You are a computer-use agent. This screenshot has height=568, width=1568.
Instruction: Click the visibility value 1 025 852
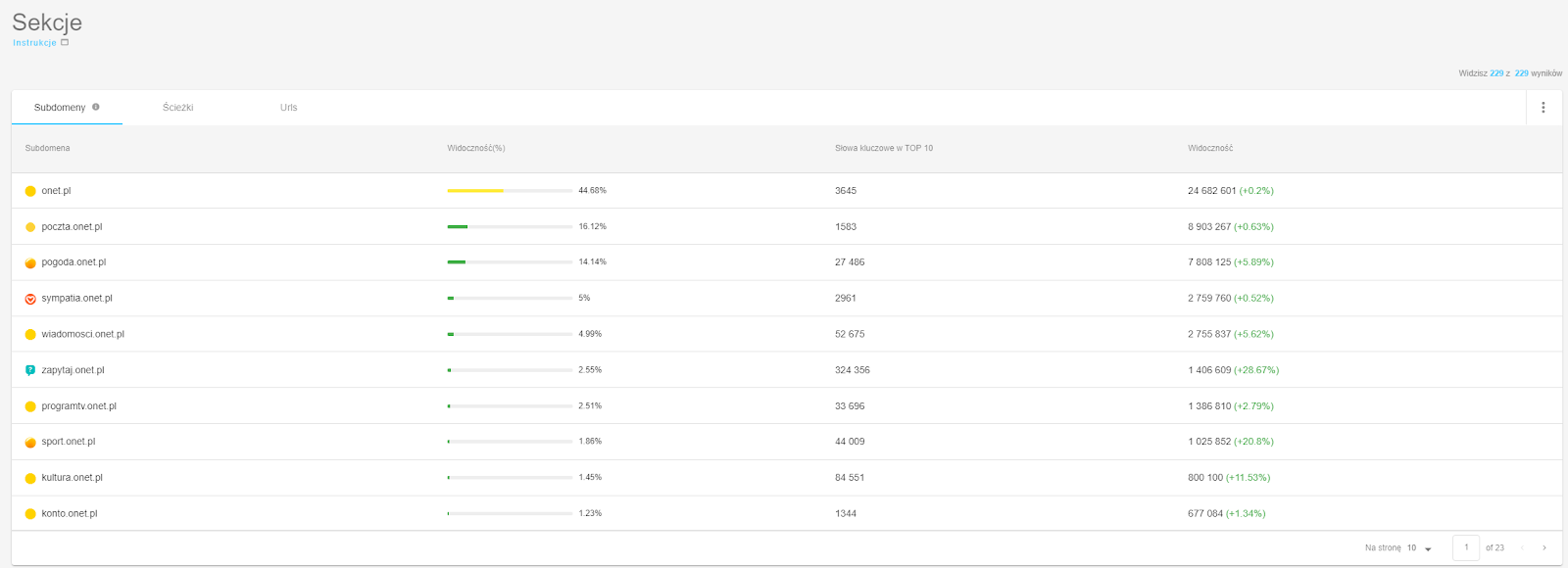click(x=1209, y=442)
